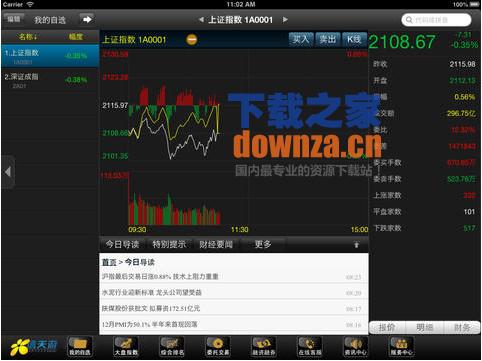Switch to 财务 tab at bottom right
Viewport: 482px width, 361px height.
462,328
